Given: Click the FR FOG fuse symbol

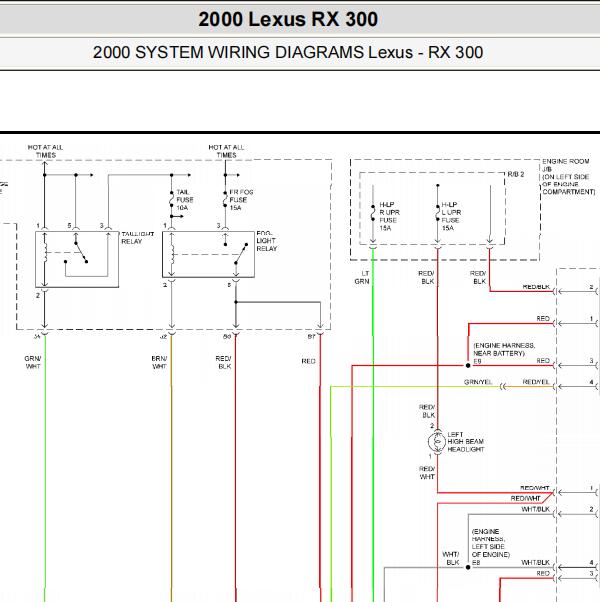Looking at the screenshot, I should tap(225, 199).
